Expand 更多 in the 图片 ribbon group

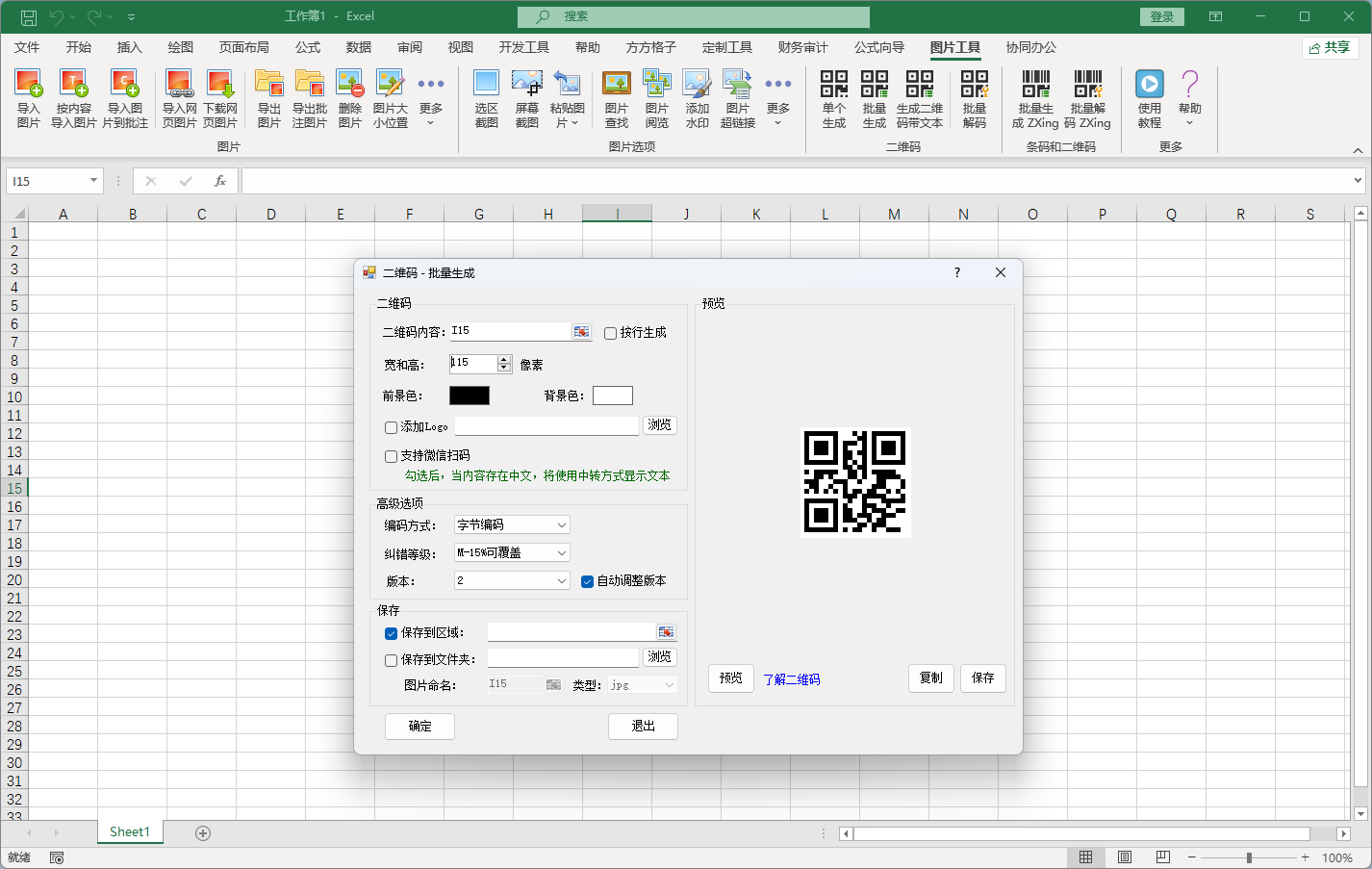pyautogui.click(x=431, y=98)
